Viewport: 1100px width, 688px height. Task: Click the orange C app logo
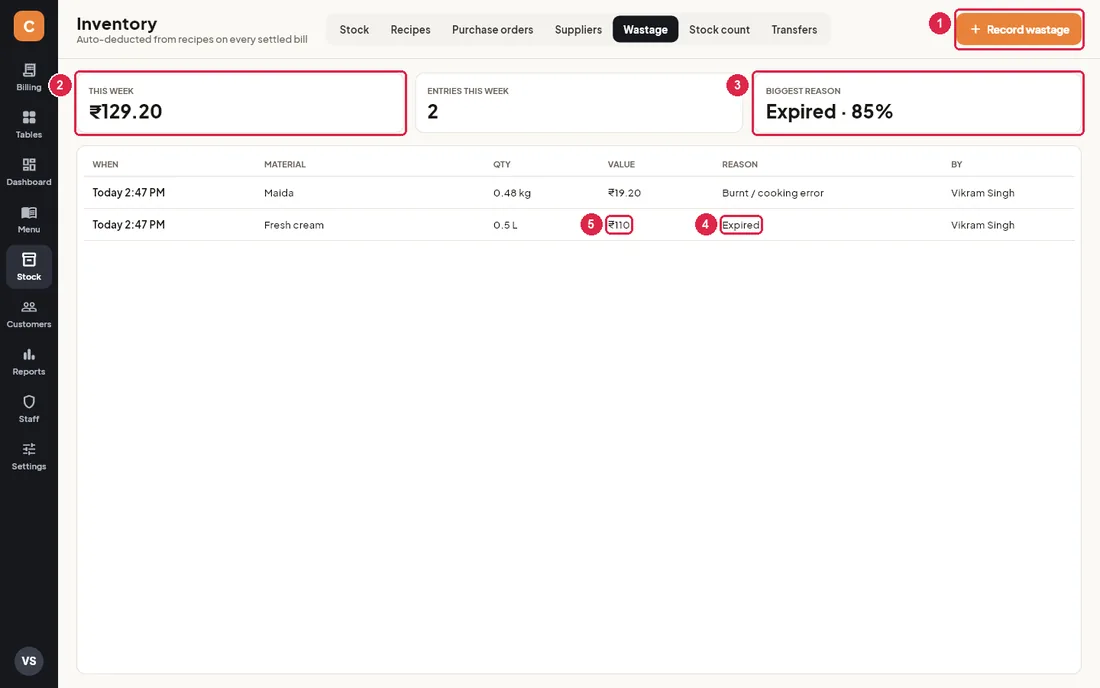(29, 26)
